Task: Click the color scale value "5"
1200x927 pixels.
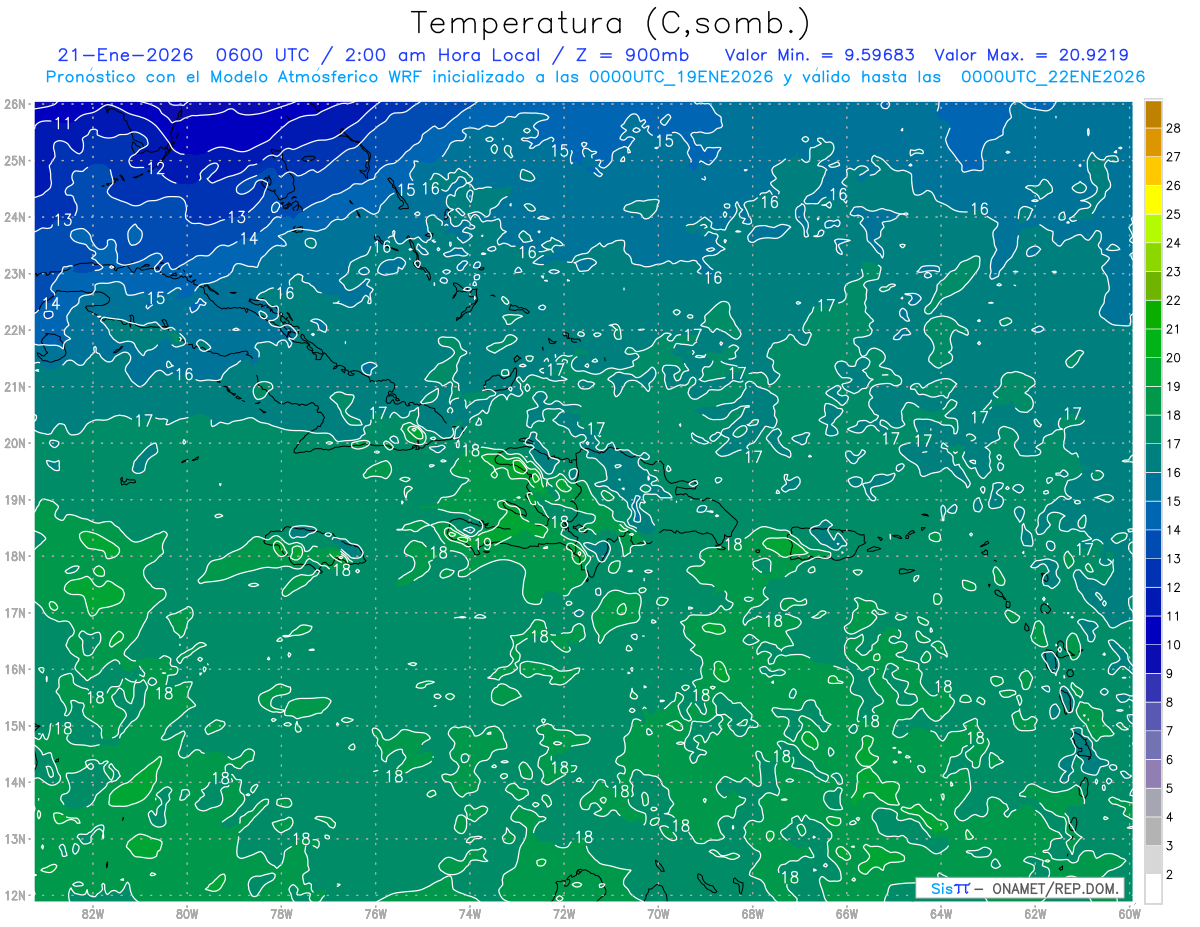Action: [1170, 789]
